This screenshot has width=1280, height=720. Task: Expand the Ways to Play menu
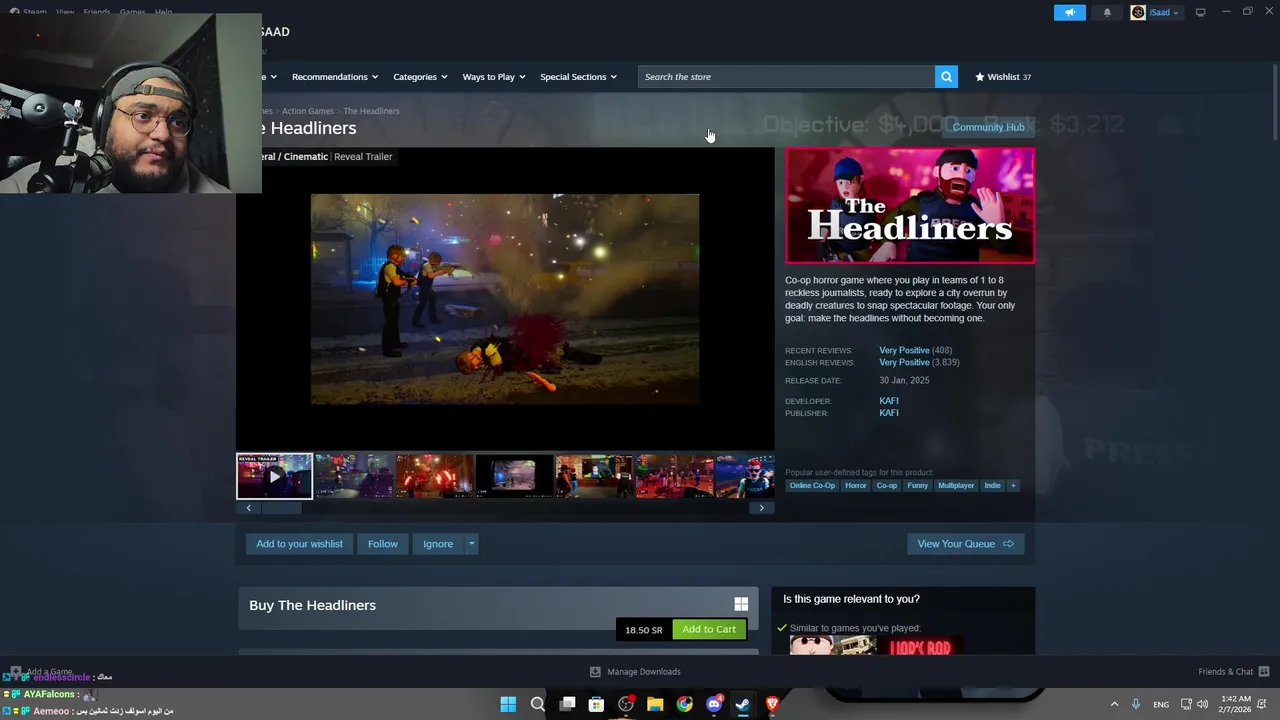coord(494,77)
